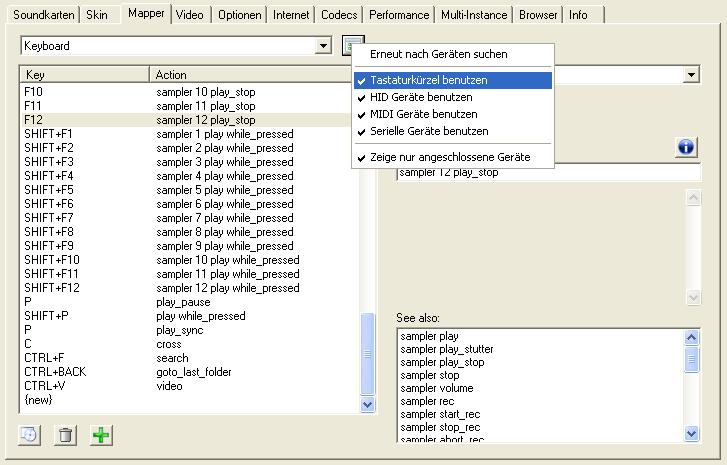This screenshot has width=727, height=465.
Task: Click the See also list scroll up arrow
Action: pyautogui.click(x=691, y=337)
